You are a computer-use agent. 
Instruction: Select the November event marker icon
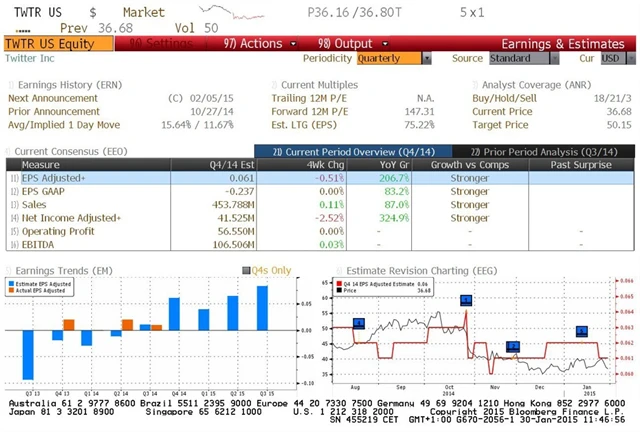coord(513,346)
